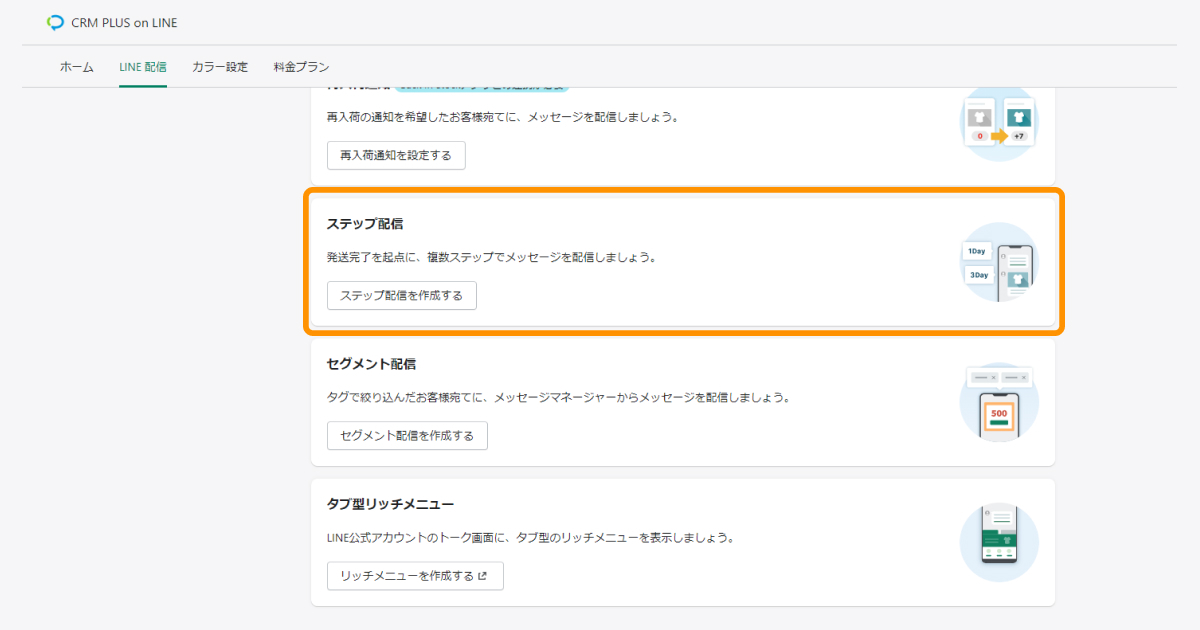The image size is (1200, 630).
Task: Click the external link icon on リッチメニューを作成する
Action: 483,576
